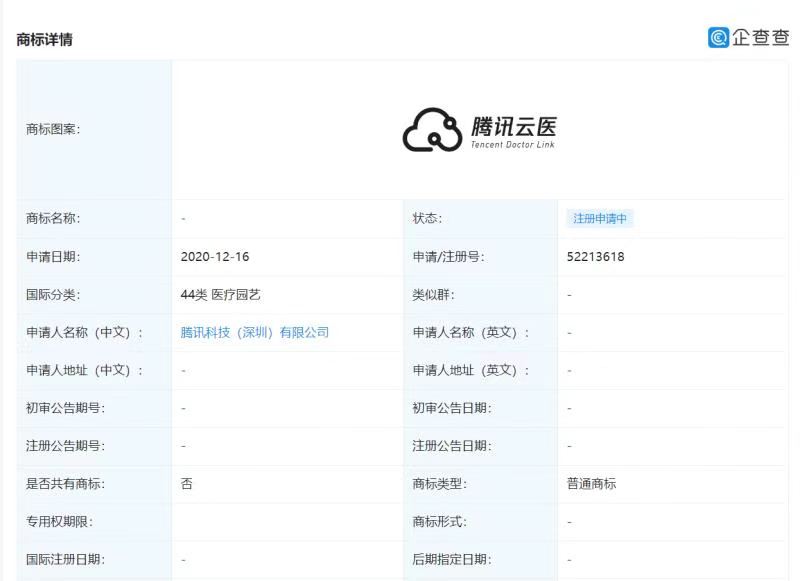Click the 专用权期限 label

coord(59,521)
